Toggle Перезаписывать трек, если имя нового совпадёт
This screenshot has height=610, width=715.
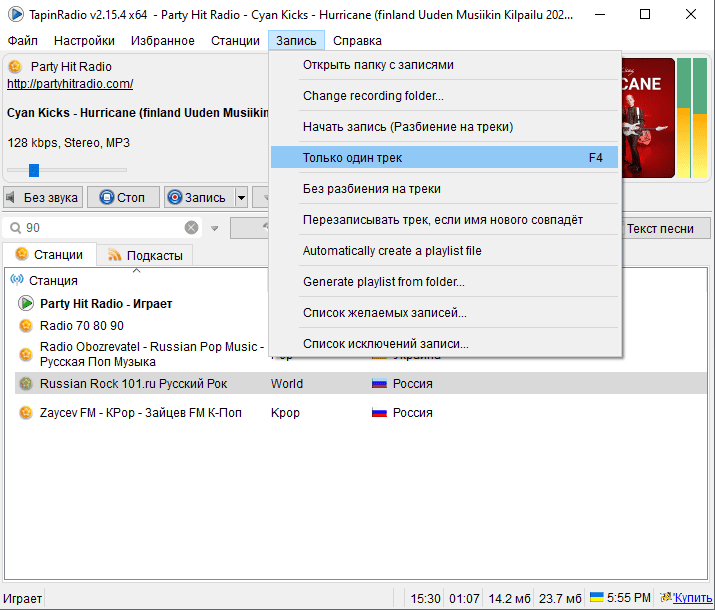click(x=445, y=220)
